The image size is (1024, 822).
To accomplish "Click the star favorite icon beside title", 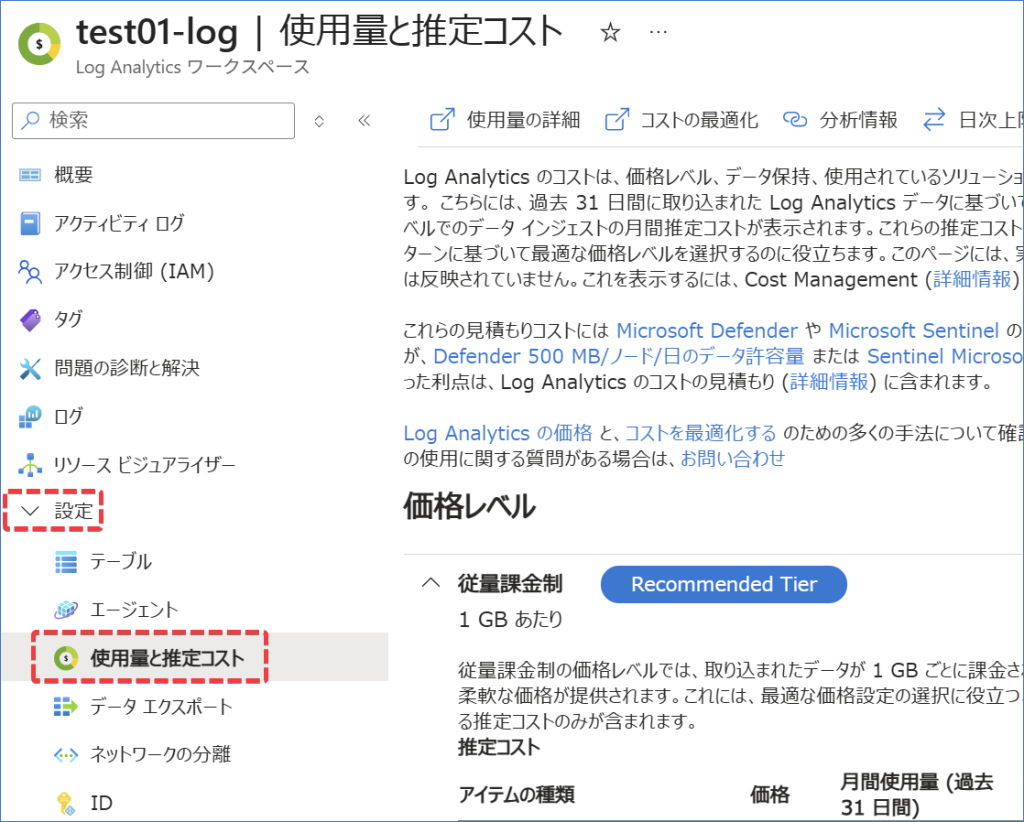I will point(610,33).
